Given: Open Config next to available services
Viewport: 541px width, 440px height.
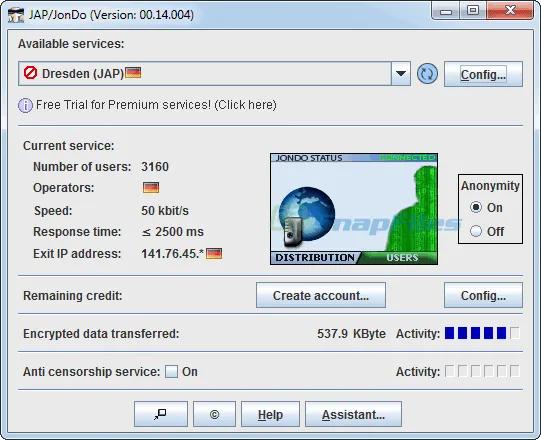Looking at the screenshot, I should point(483,74).
